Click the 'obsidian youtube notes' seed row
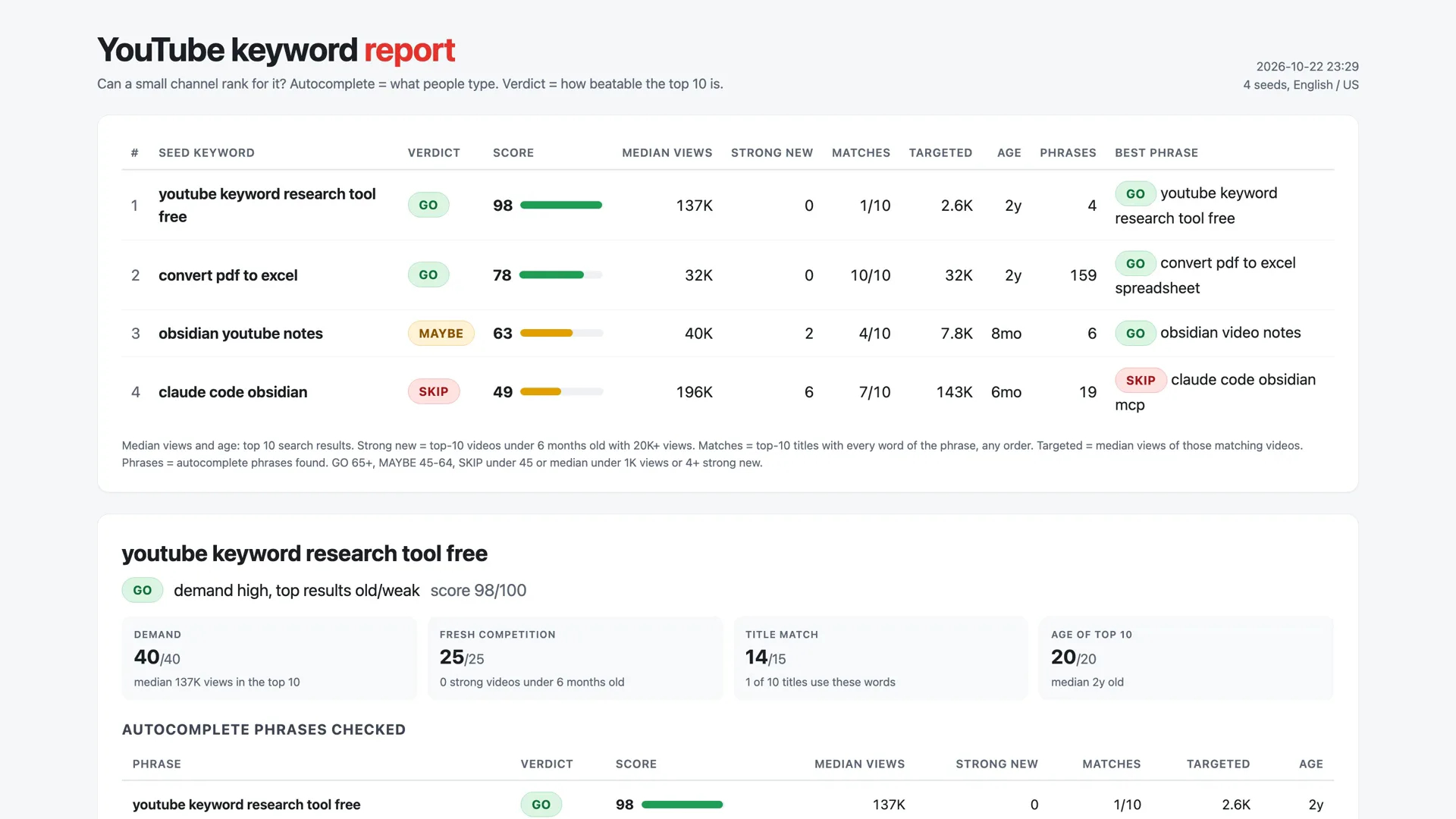The width and height of the screenshot is (1456, 819). click(727, 334)
